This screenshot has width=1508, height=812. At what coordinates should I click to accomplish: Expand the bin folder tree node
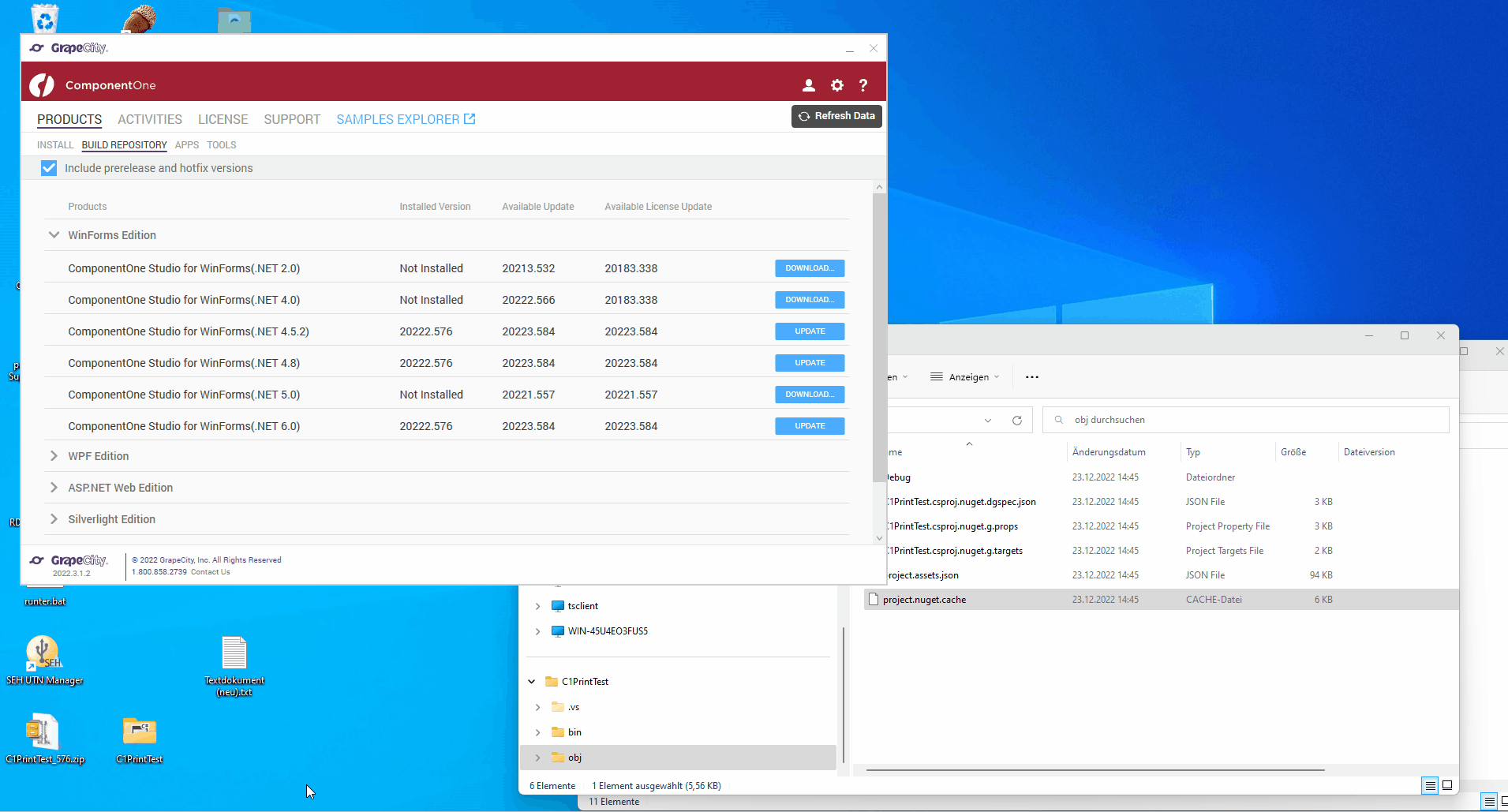538,732
